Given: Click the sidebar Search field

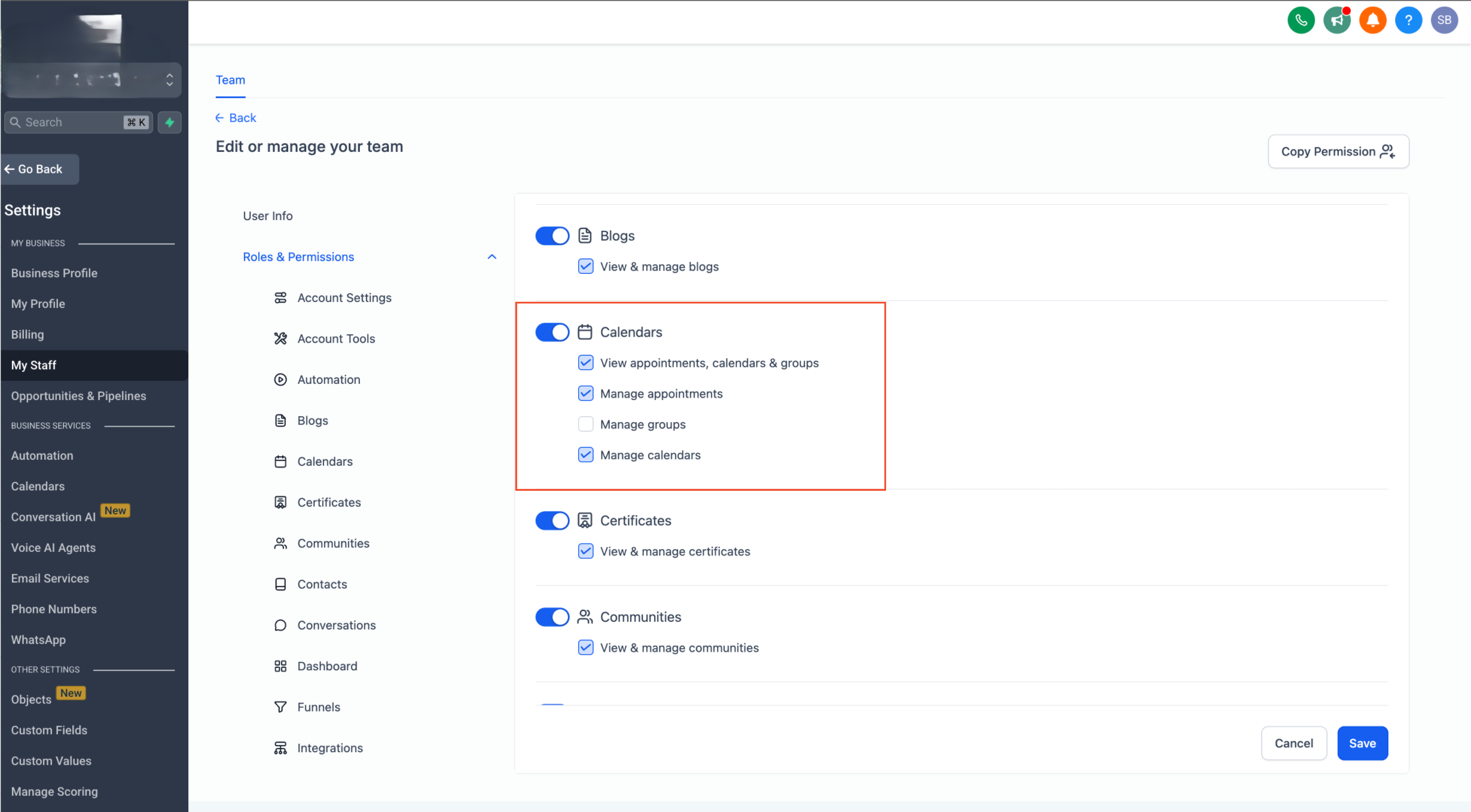Looking at the screenshot, I should pyautogui.click(x=78, y=122).
